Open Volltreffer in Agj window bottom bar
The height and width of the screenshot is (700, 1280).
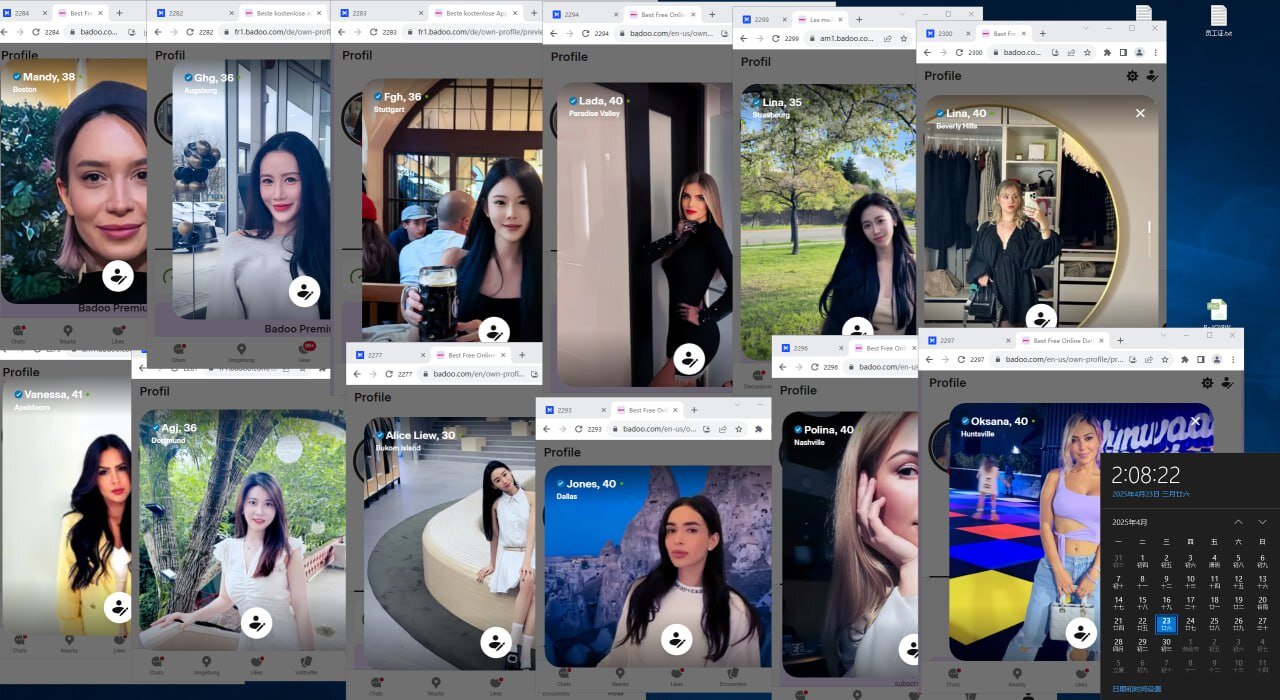pyautogui.click(x=306, y=664)
